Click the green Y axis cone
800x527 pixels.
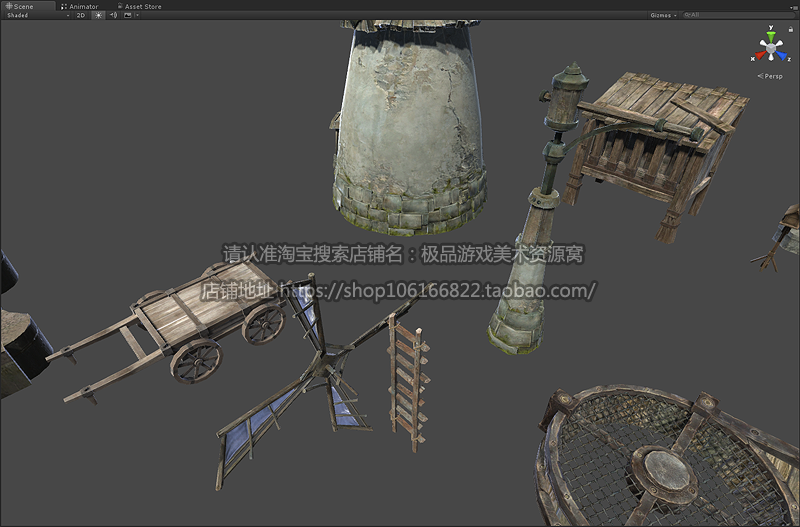click(771, 37)
